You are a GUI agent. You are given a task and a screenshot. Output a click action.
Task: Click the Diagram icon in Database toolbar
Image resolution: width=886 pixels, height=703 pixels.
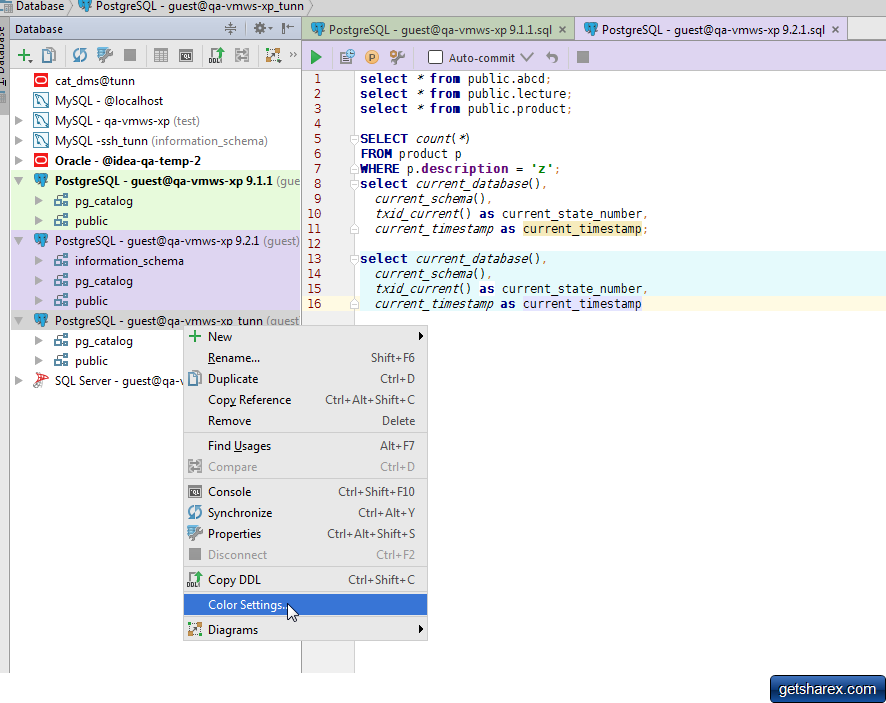click(x=273, y=55)
